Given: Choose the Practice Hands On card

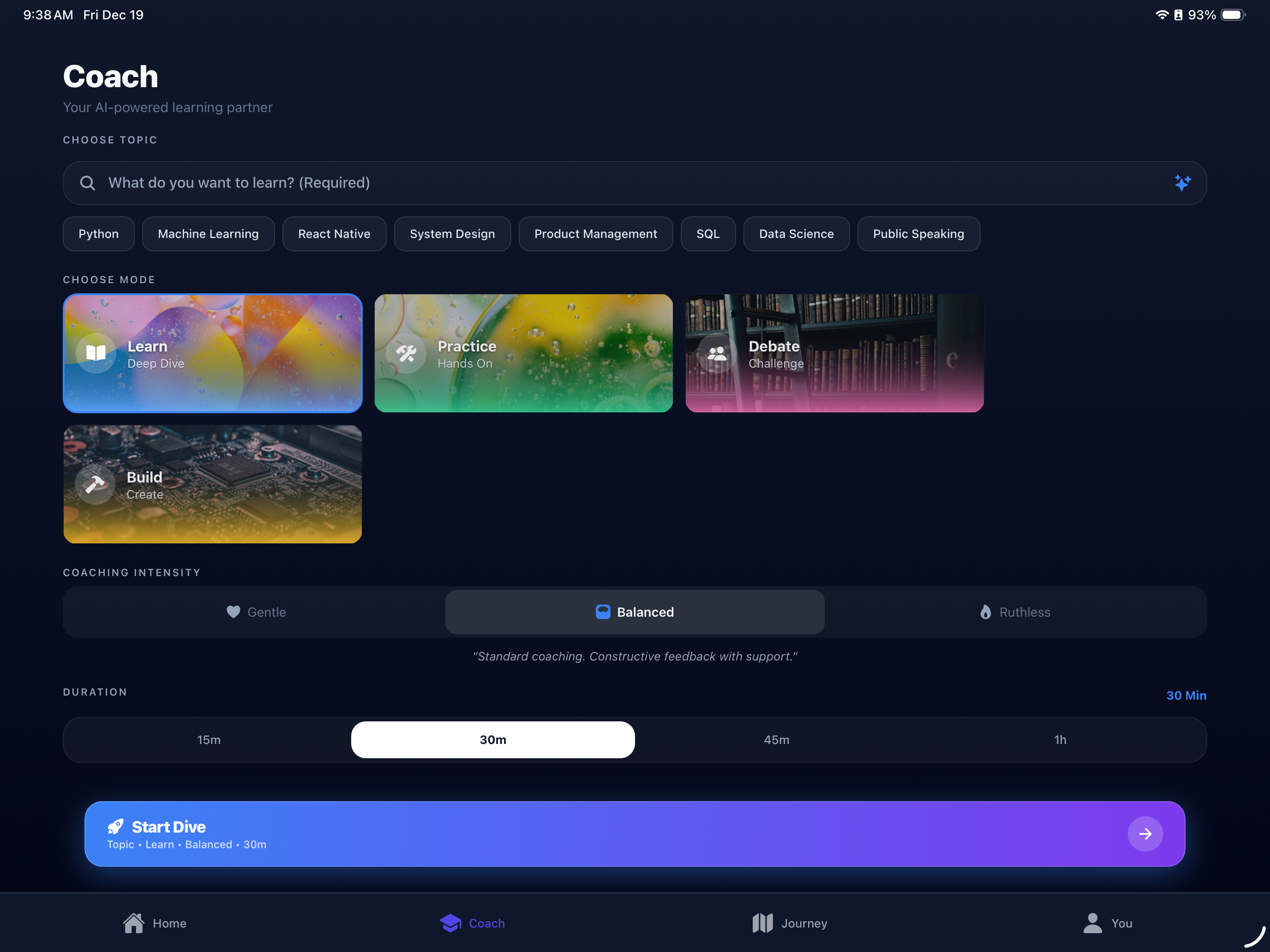Looking at the screenshot, I should [523, 353].
